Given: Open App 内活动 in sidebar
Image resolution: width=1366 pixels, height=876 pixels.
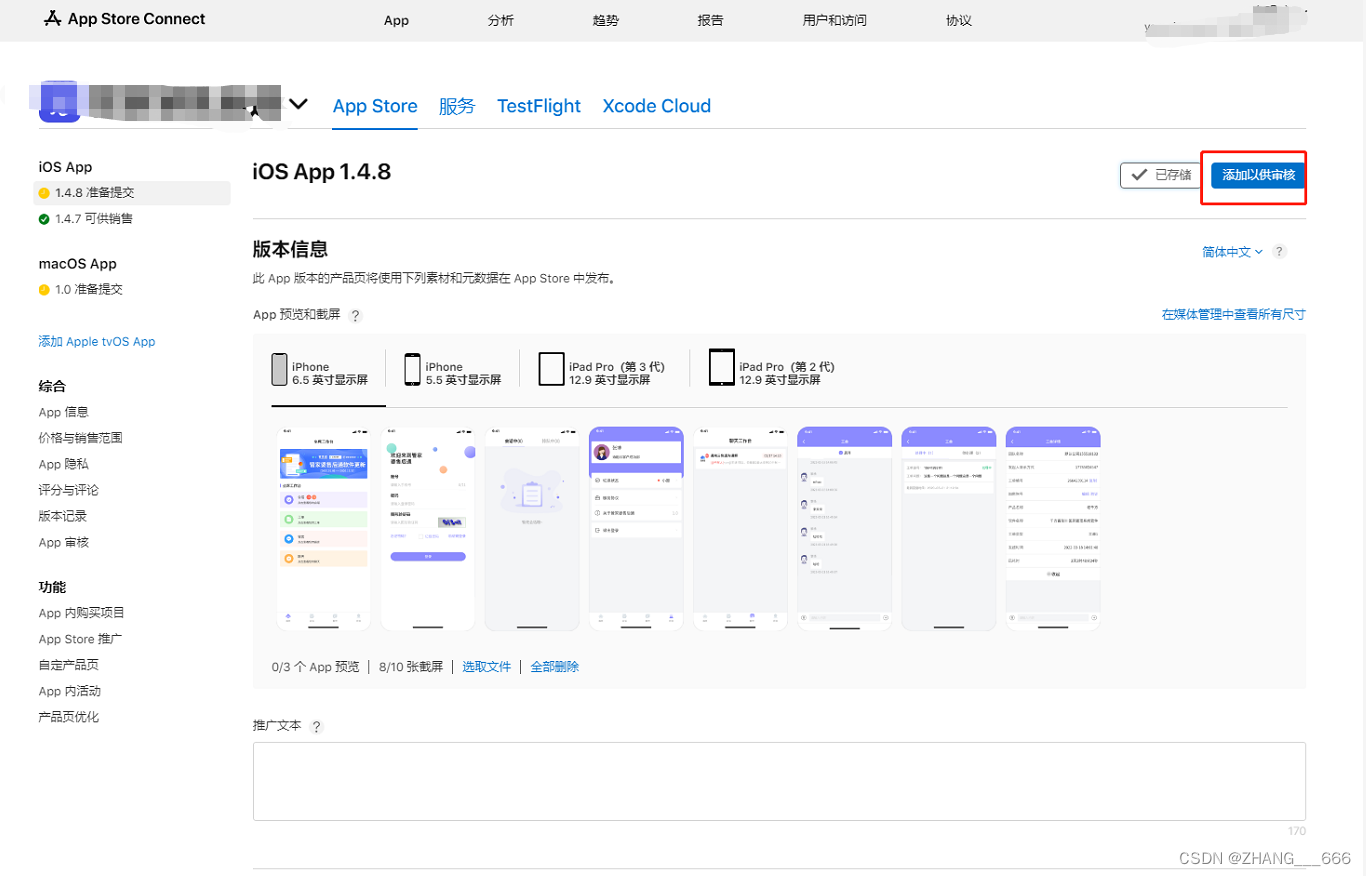Looking at the screenshot, I should click(x=69, y=691).
